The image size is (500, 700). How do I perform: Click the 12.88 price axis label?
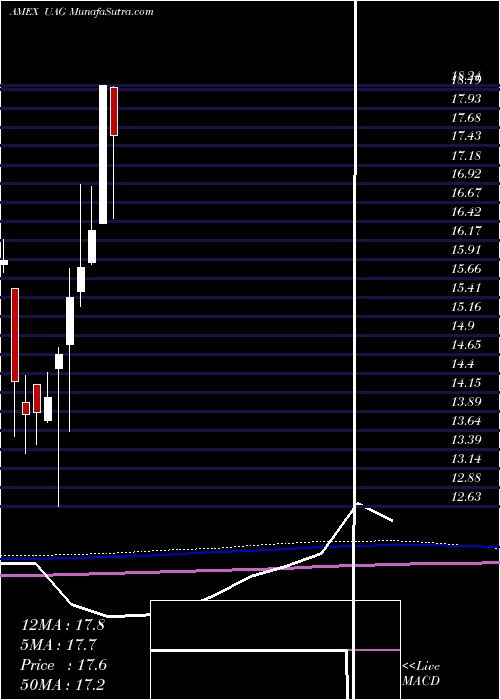click(x=466, y=478)
